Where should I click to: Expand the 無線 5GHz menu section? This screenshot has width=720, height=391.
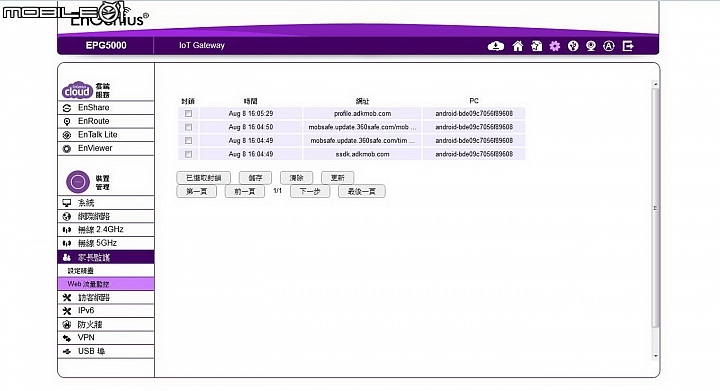pos(106,243)
